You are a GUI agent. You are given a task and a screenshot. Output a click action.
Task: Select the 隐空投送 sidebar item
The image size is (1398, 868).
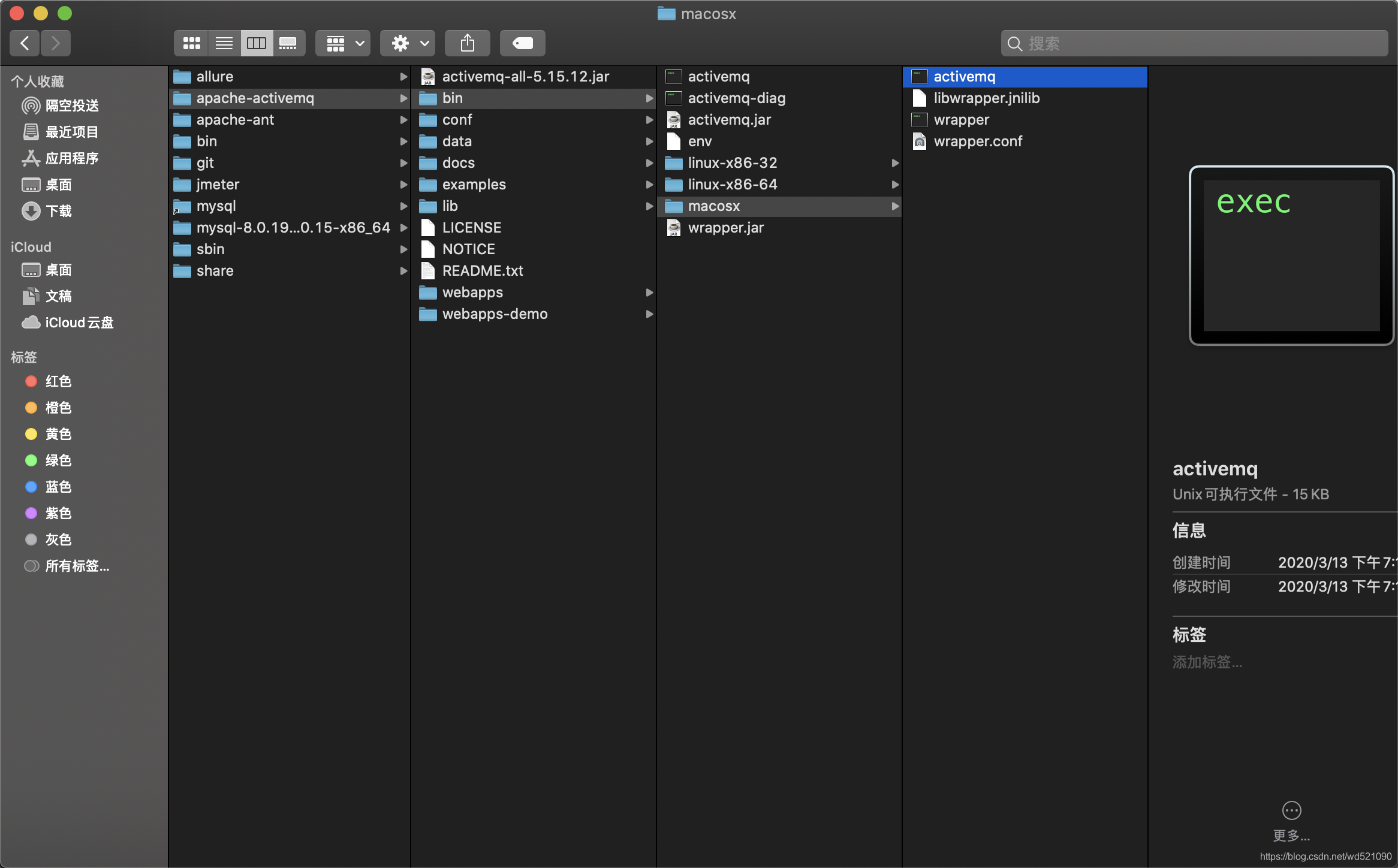tap(75, 104)
